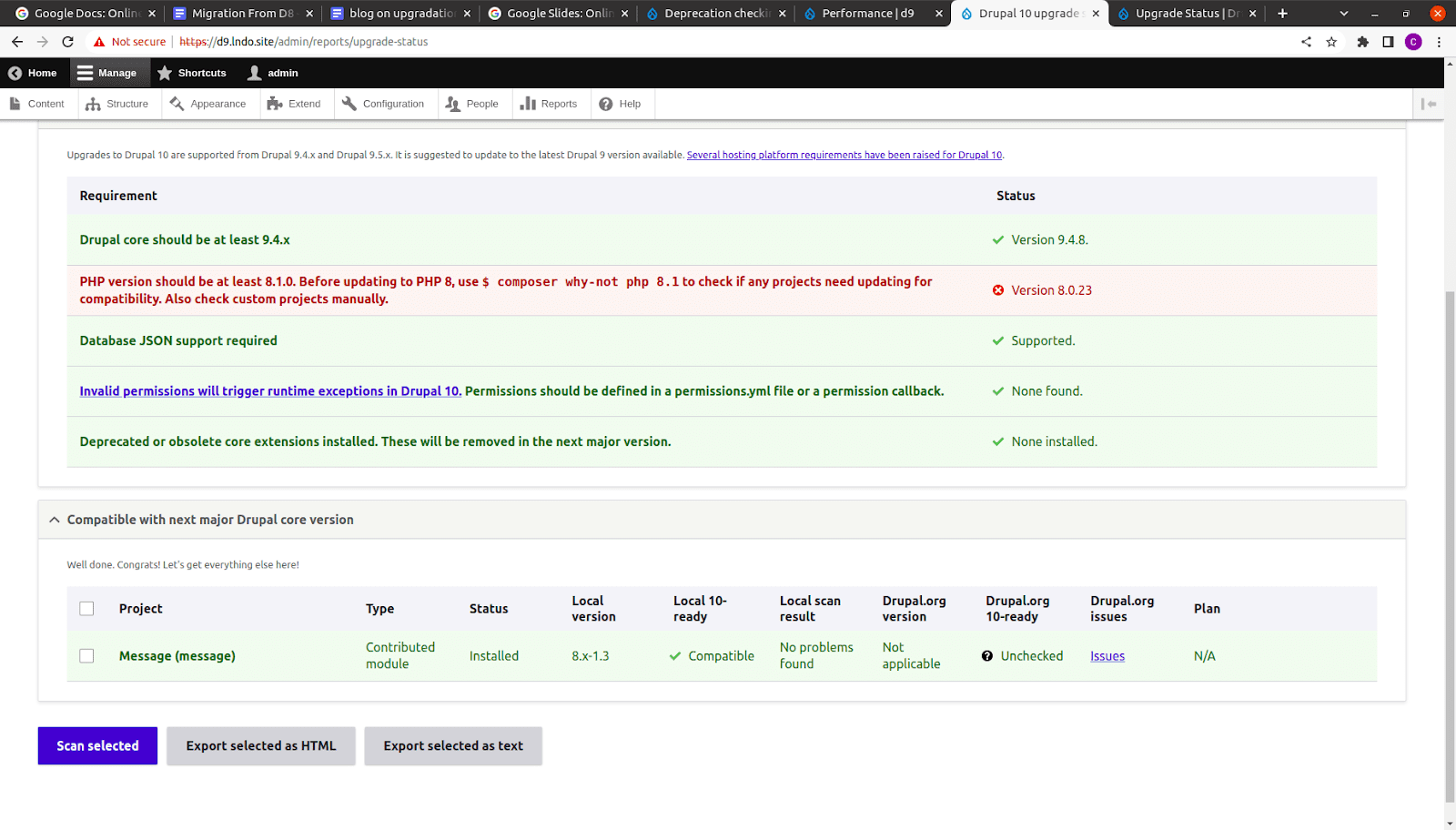The height and width of the screenshot is (830, 1456).
Task: Click the page vertical scrollbar
Action: point(1450,546)
